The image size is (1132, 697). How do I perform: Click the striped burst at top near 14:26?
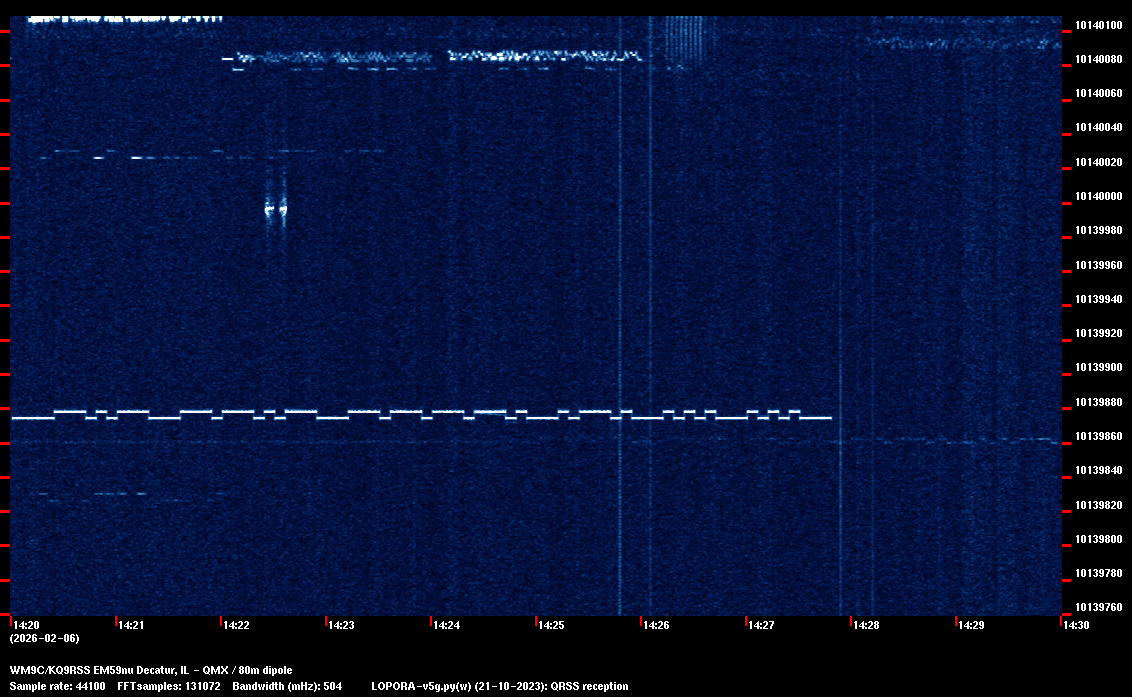coord(686,40)
